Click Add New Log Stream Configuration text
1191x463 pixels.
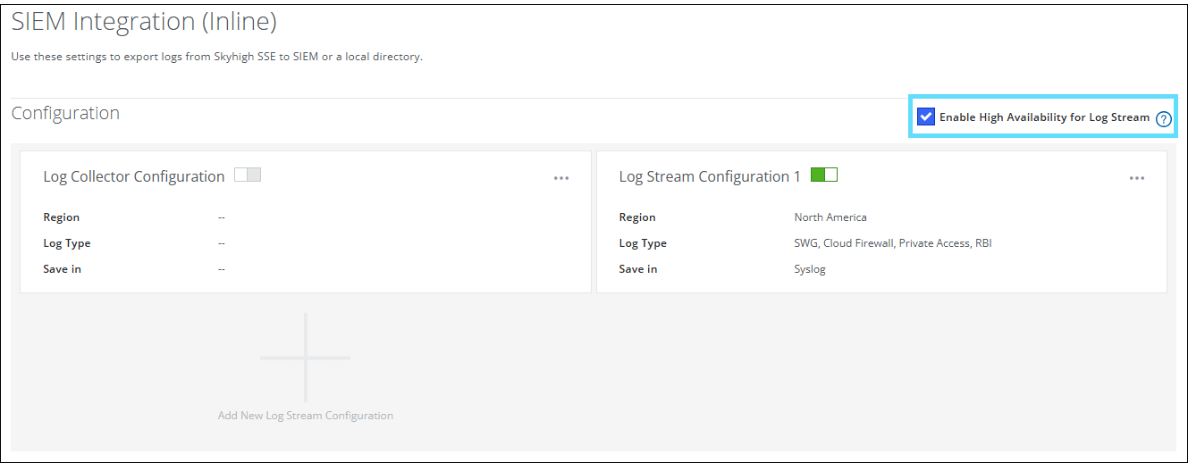(305, 415)
